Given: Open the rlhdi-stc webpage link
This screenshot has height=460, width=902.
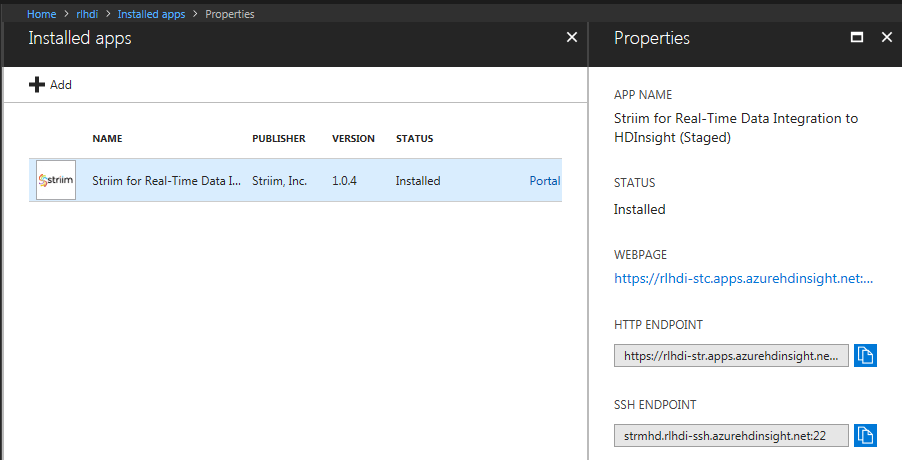Looking at the screenshot, I should pos(743,278).
